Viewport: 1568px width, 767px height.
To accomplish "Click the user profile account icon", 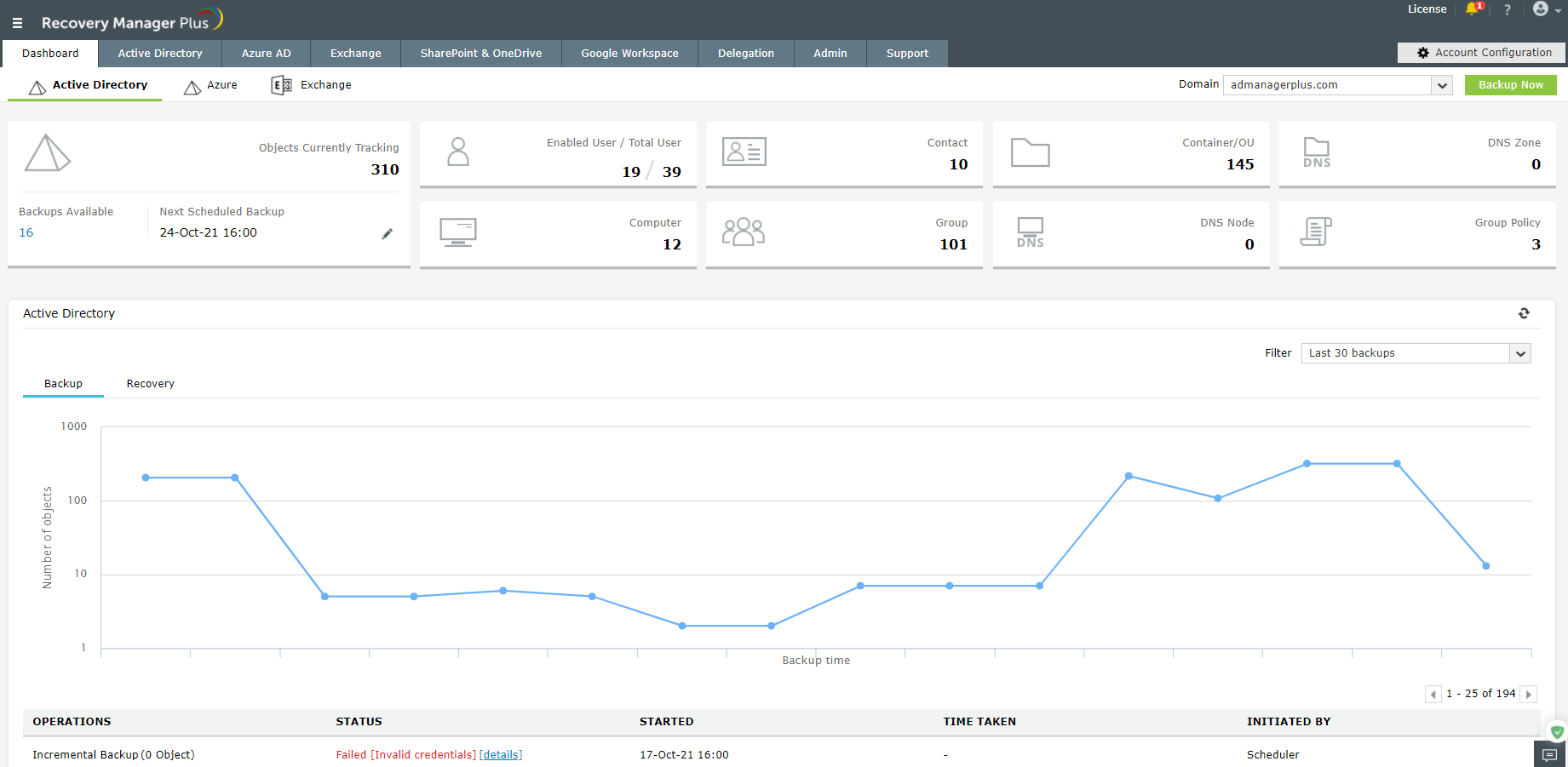I will click(x=1540, y=9).
